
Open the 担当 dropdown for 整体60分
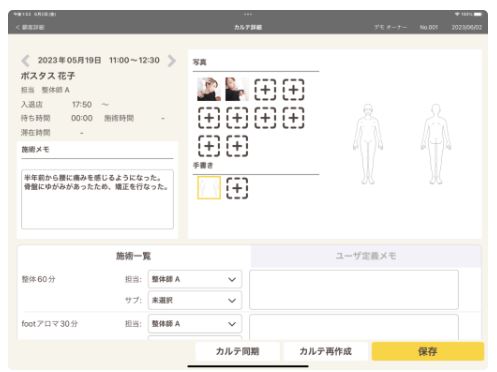(x=195, y=279)
